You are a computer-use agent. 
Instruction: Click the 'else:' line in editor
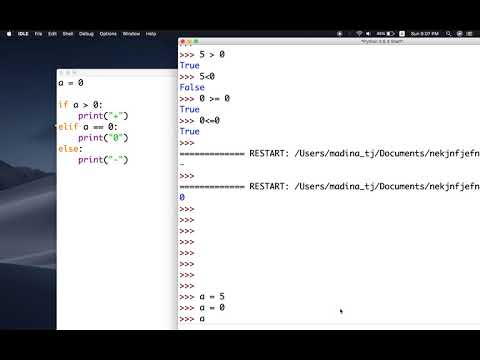tap(70, 149)
